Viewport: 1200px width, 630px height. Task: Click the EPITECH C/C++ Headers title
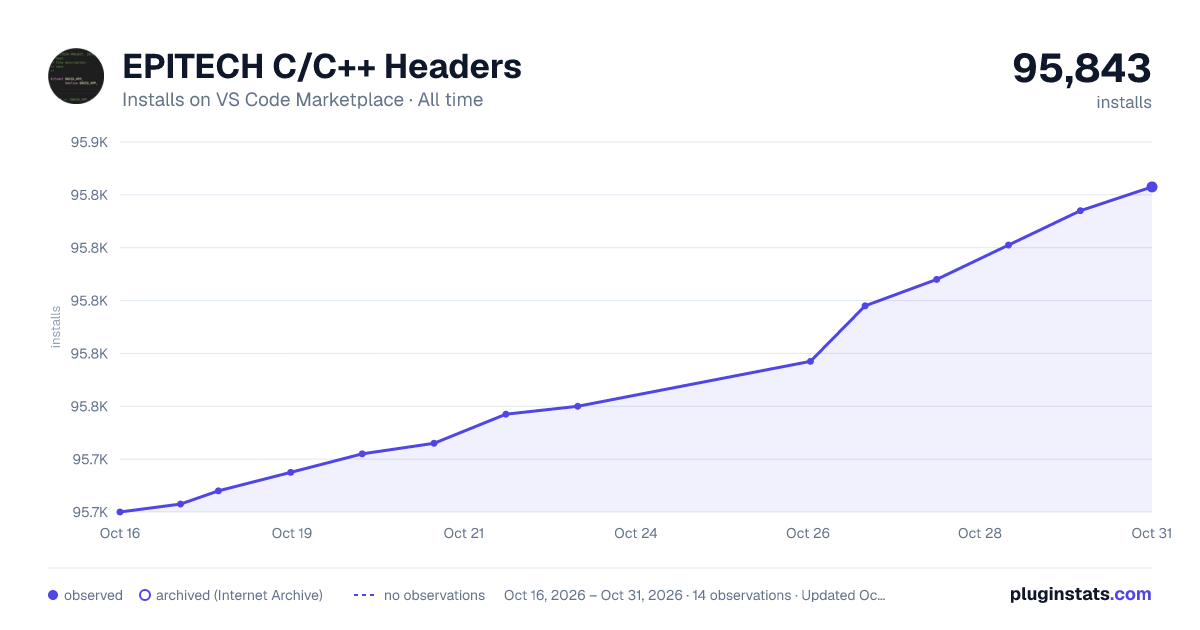pyautogui.click(x=322, y=67)
